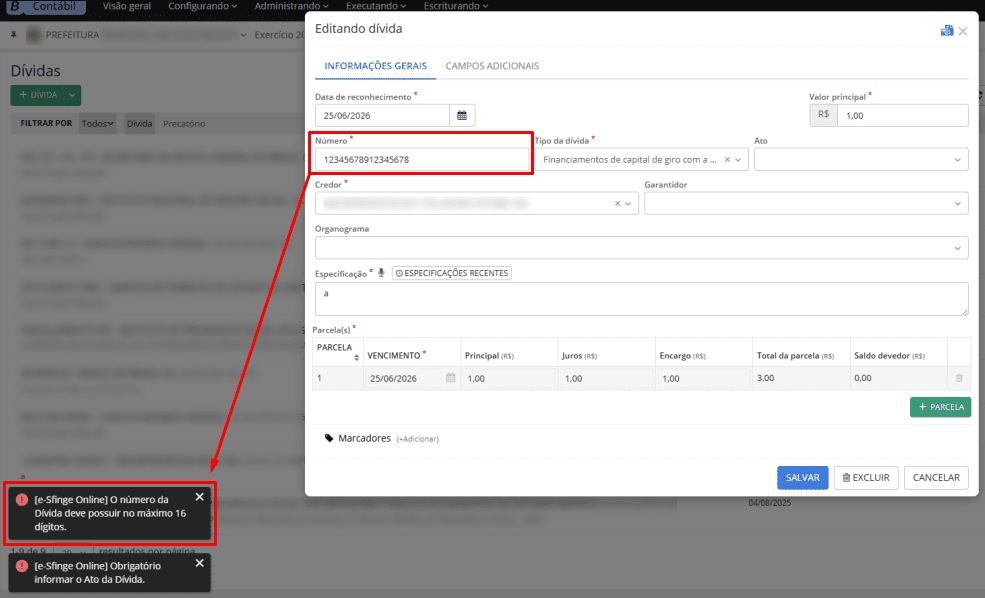Close the Editando dívida dialog
The image size is (985, 598).
[x=962, y=31]
